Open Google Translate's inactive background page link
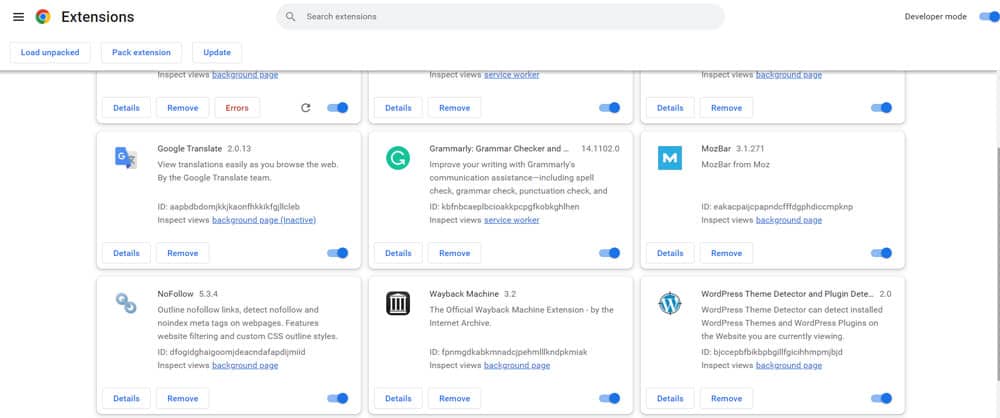This screenshot has width=1000, height=418. (x=264, y=220)
